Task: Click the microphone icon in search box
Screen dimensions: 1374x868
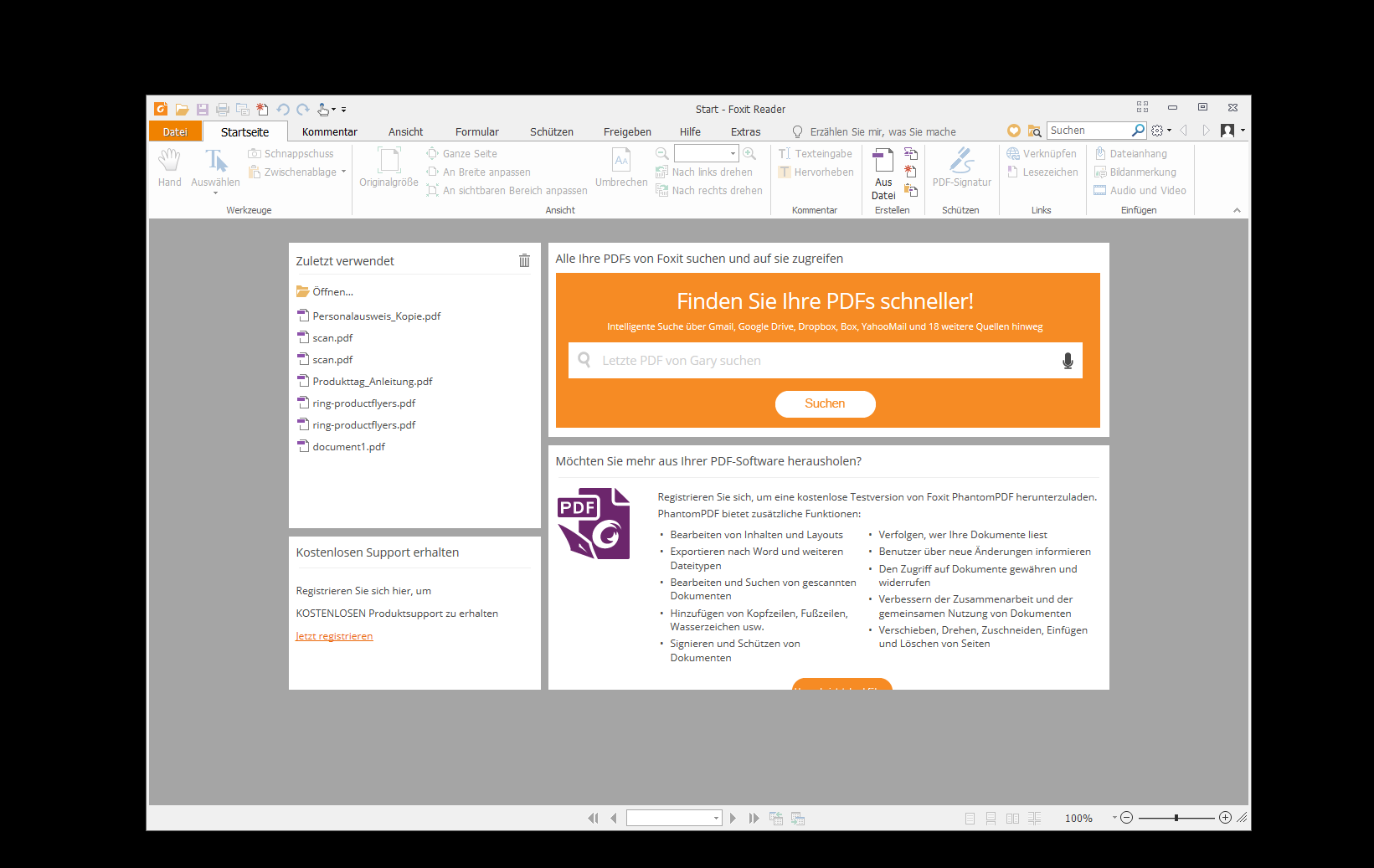Action: (1068, 361)
